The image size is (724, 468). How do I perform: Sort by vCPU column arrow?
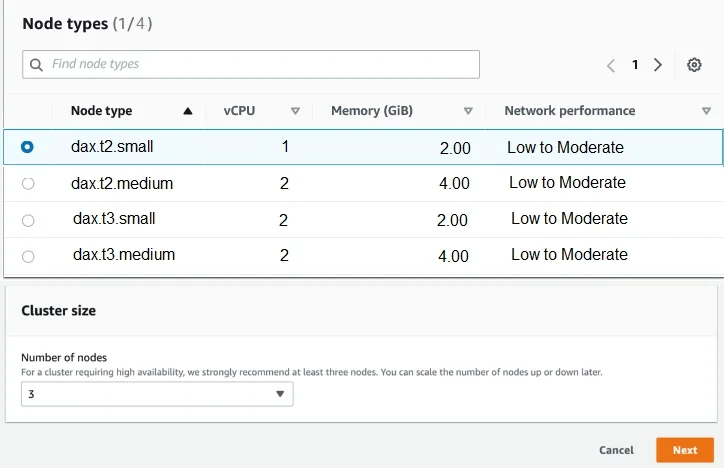296,111
